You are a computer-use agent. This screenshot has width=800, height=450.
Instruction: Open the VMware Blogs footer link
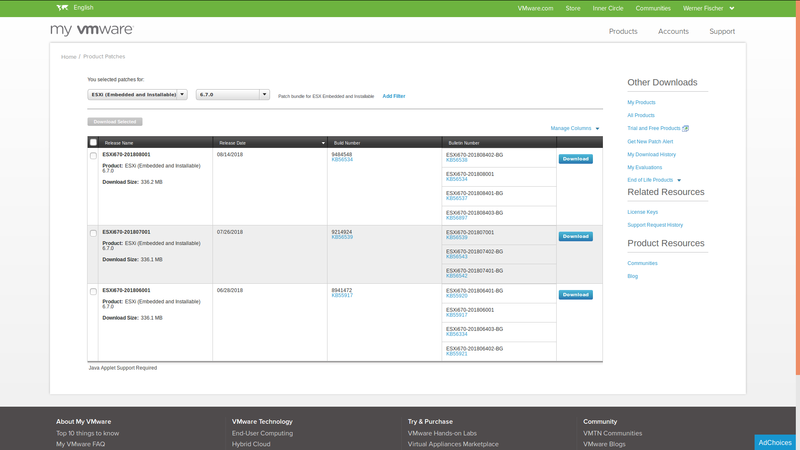click(x=604, y=444)
